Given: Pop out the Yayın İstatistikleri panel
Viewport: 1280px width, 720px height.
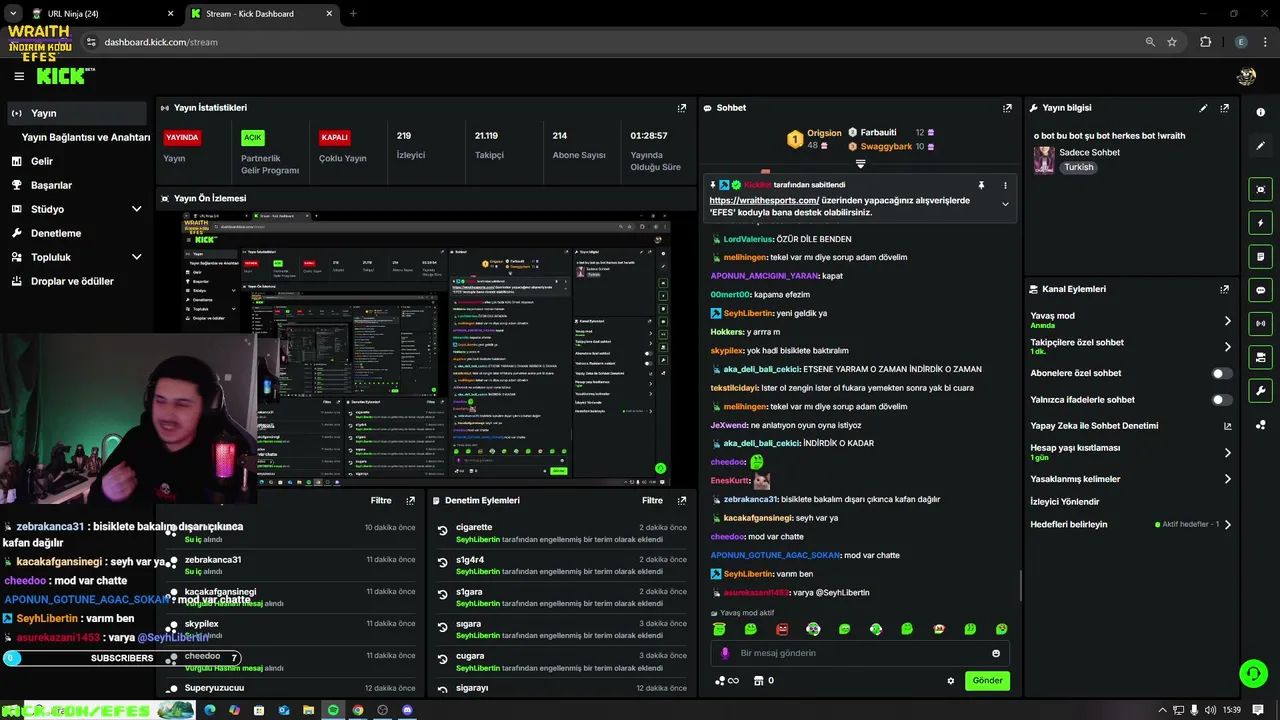Looking at the screenshot, I should (682, 108).
